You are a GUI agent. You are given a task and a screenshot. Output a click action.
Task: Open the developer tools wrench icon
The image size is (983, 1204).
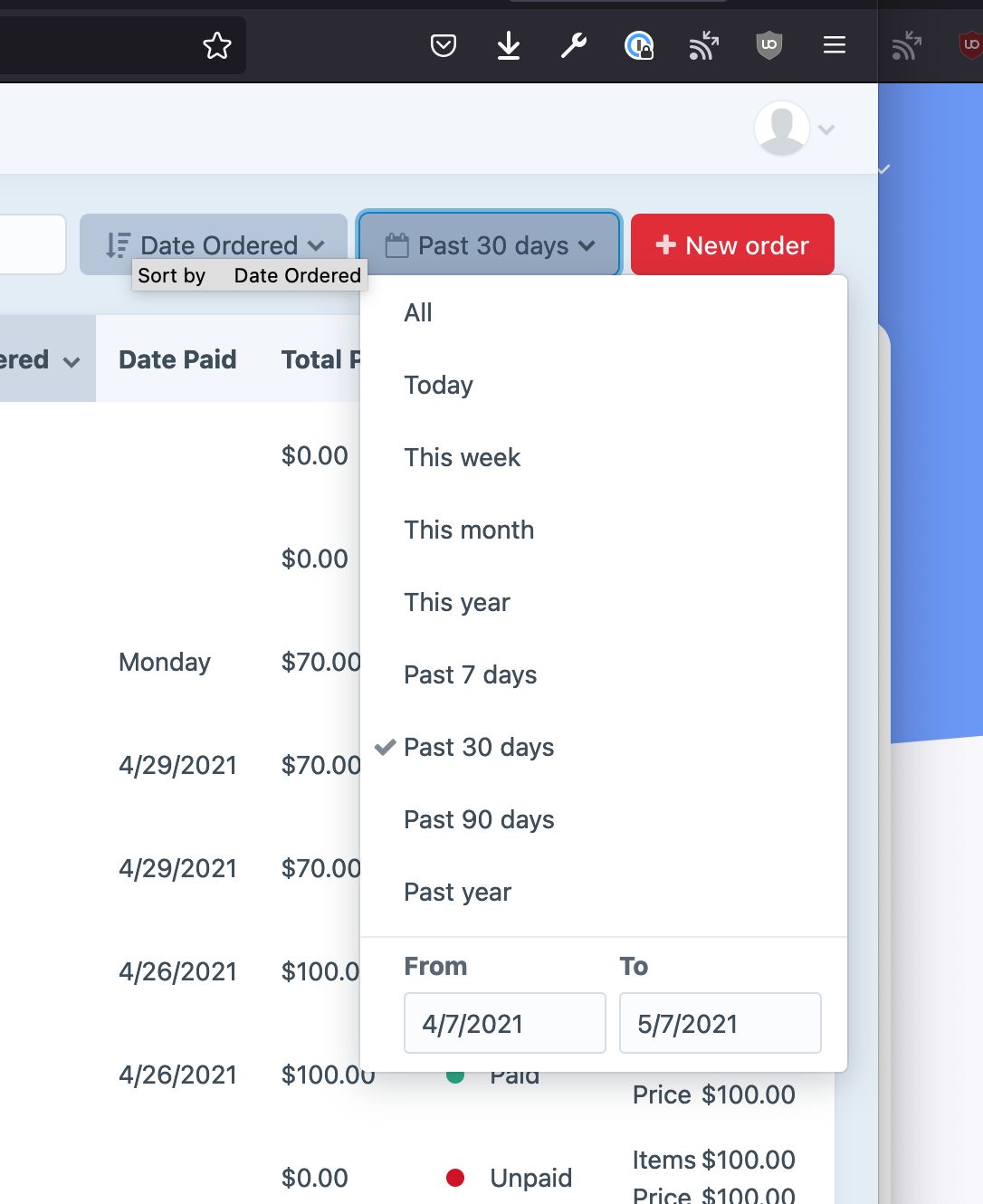click(574, 45)
